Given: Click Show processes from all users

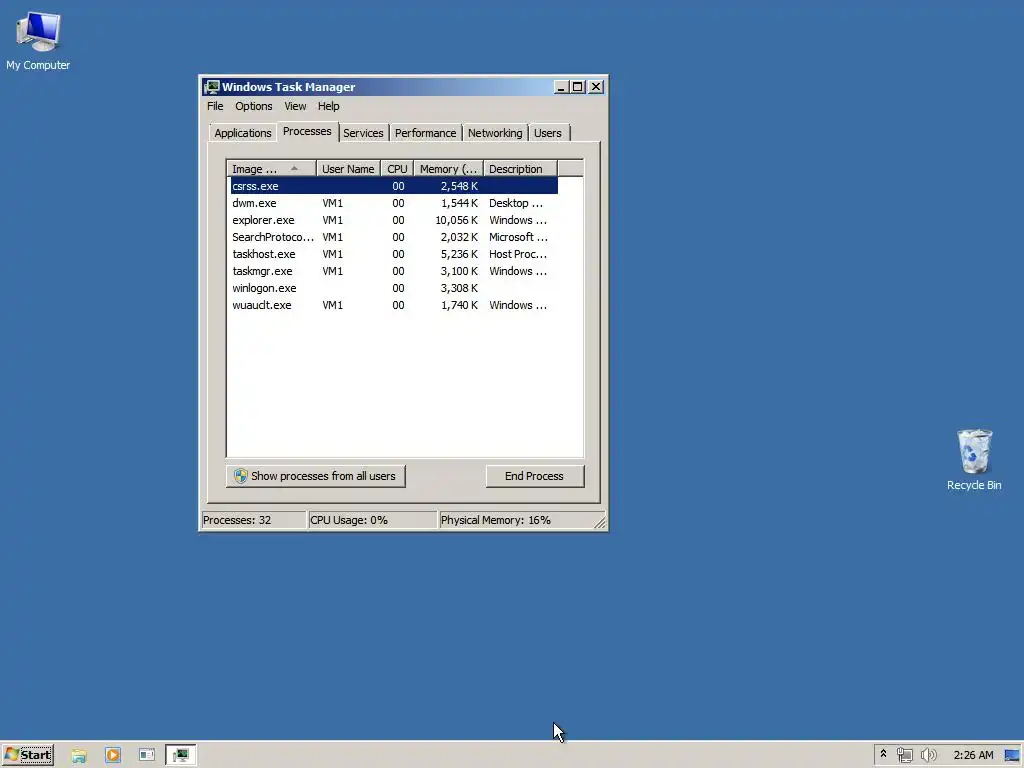Looking at the screenshot, I should click(x=315, y=476).
